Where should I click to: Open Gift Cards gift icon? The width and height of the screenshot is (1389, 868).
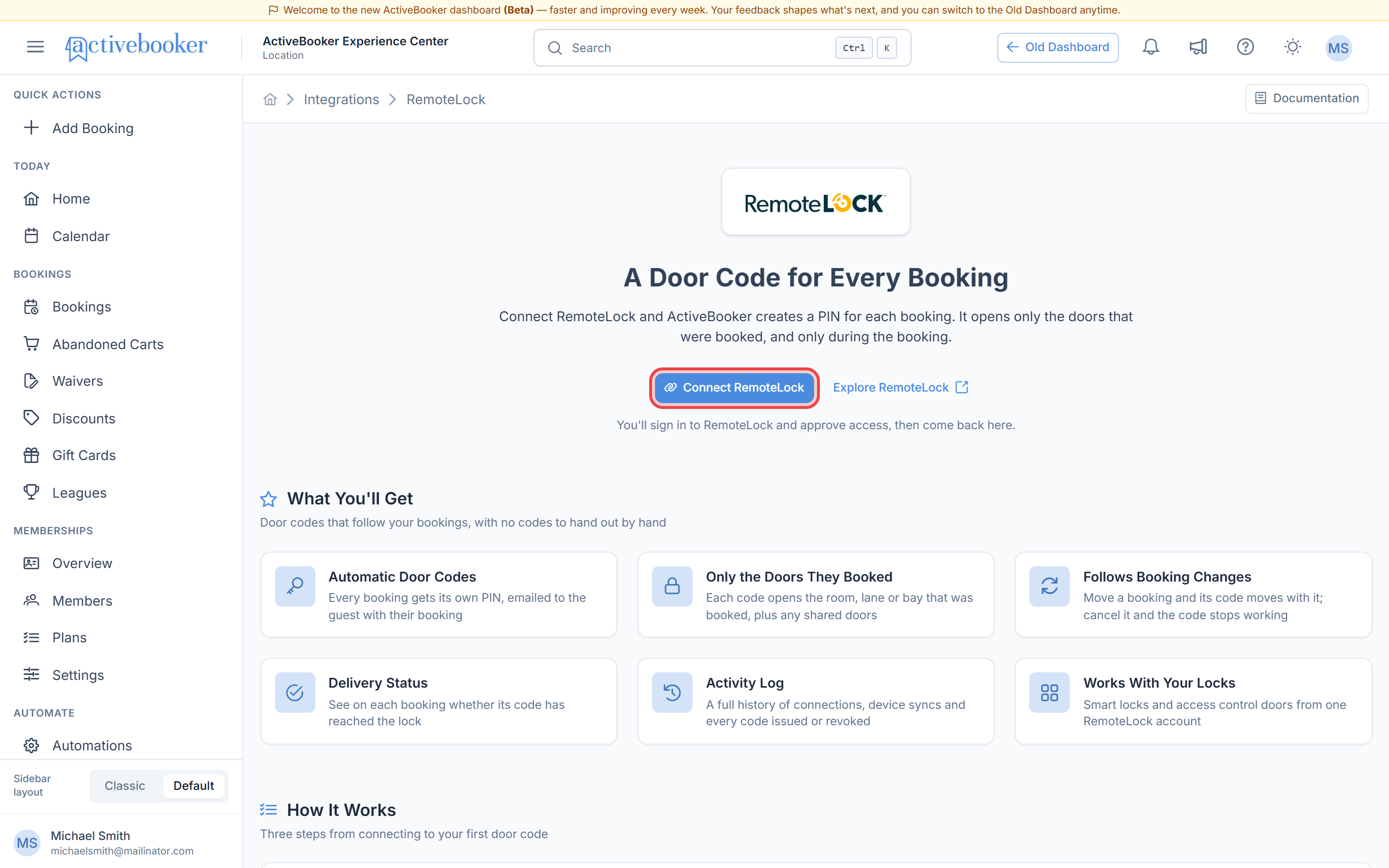click(31, 455)
